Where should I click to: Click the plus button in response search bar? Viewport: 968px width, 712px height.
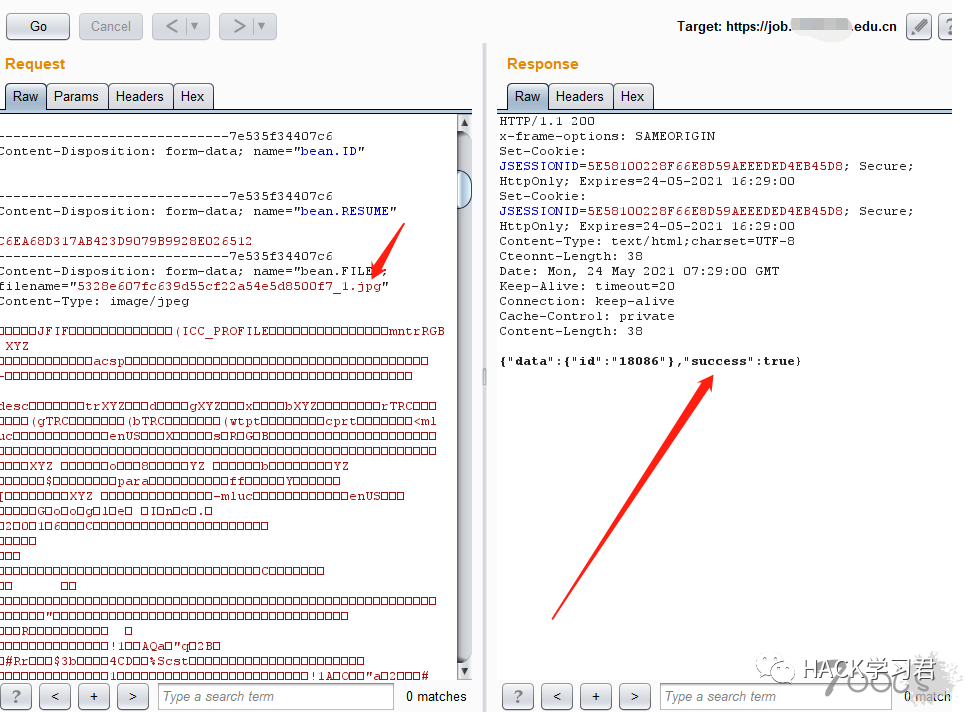click(596, 696)
